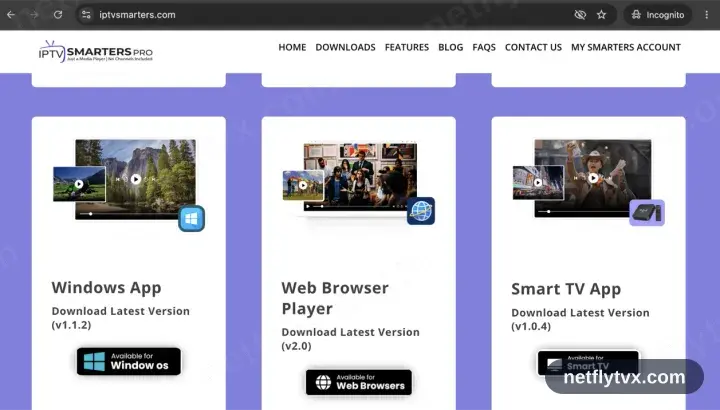The width and height of the screenshot is (720, 410).
Task: Click Download Latest Version (v1.1.2) text
Action: (120, 318)
